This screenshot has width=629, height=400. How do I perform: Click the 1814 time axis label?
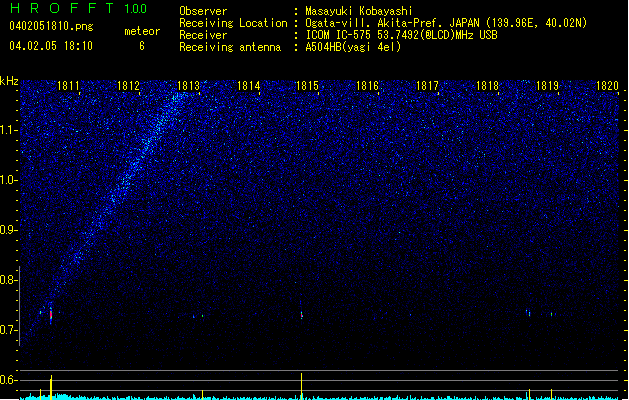coord(248,86)
